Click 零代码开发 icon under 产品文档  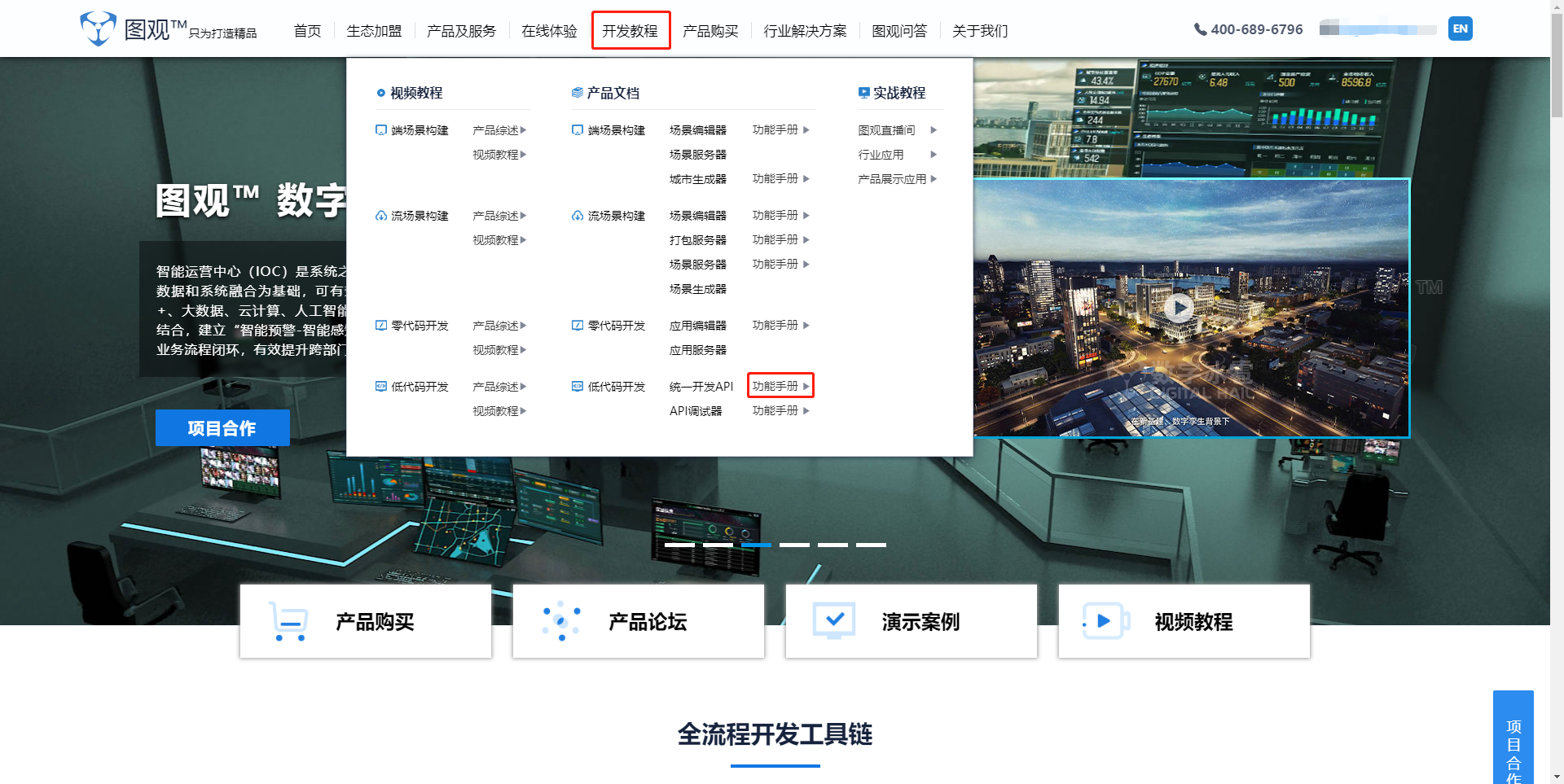(577, 326)
